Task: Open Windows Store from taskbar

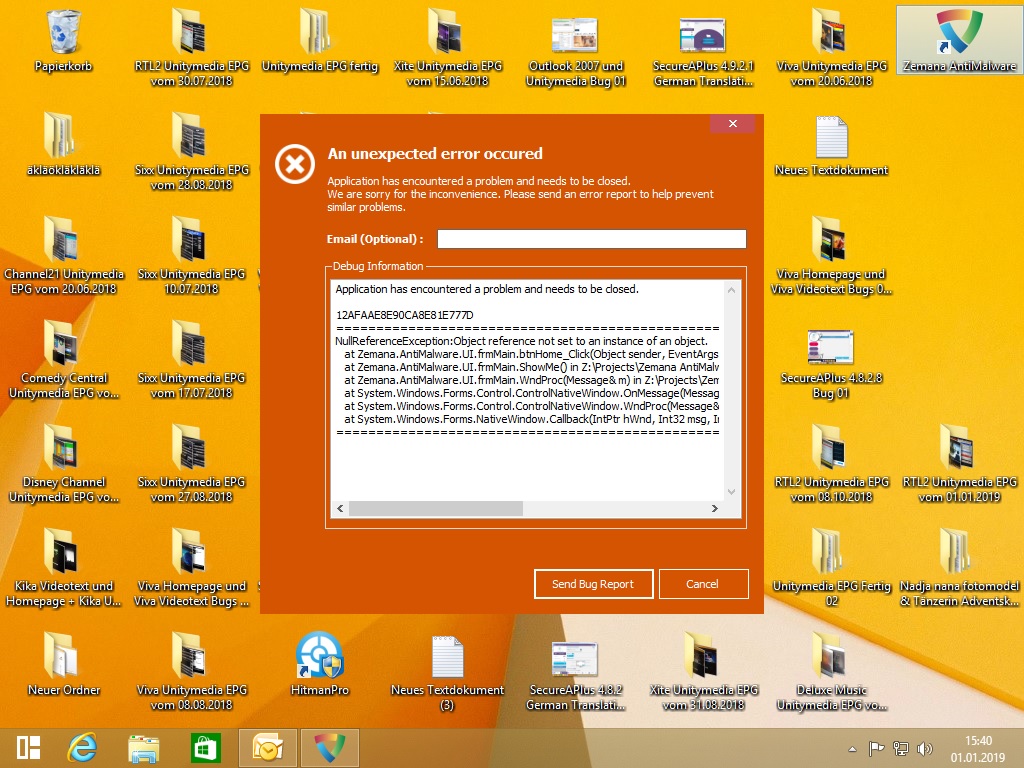Action: 205,748
